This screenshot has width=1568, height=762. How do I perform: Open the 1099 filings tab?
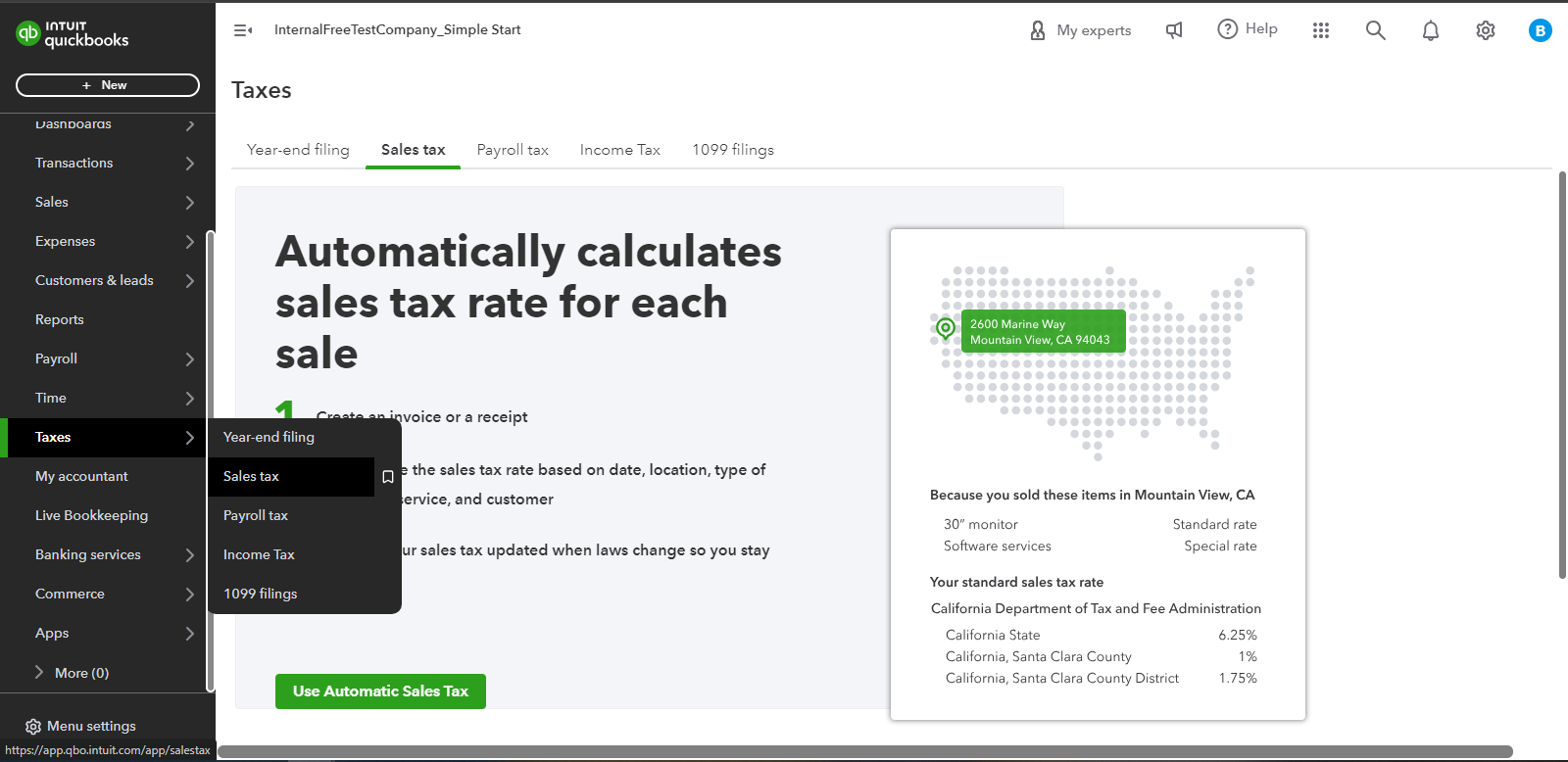point(733,150)
